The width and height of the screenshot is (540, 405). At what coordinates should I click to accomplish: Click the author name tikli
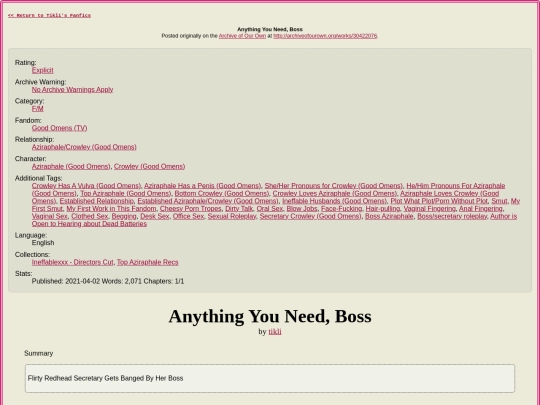coord(275,332)
